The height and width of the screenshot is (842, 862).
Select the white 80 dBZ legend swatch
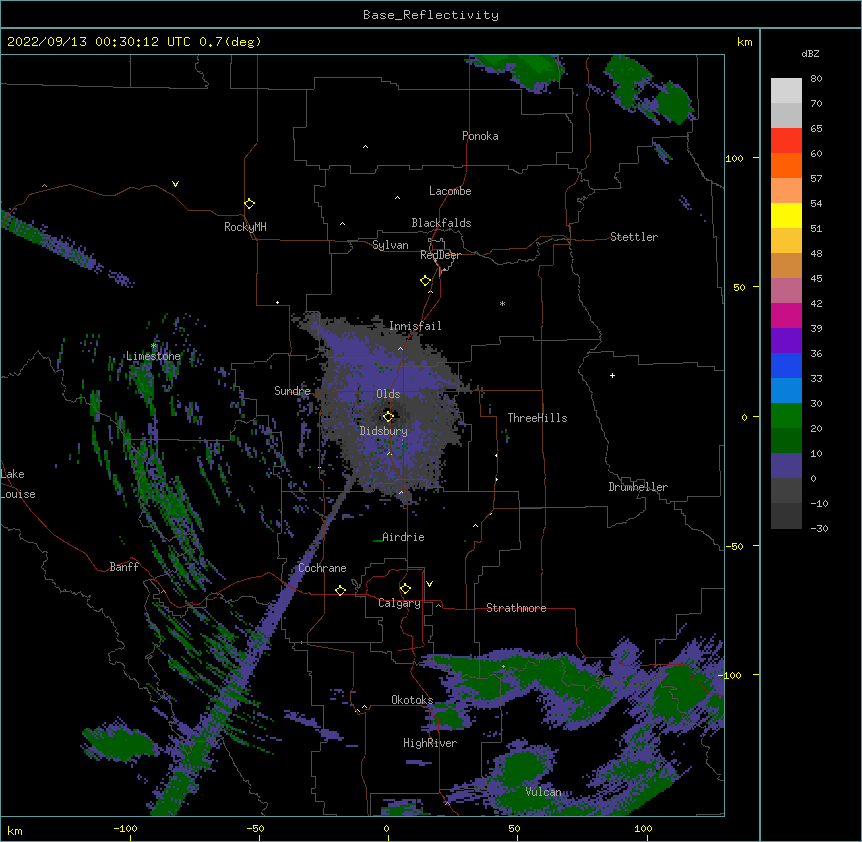pos(786,90)
